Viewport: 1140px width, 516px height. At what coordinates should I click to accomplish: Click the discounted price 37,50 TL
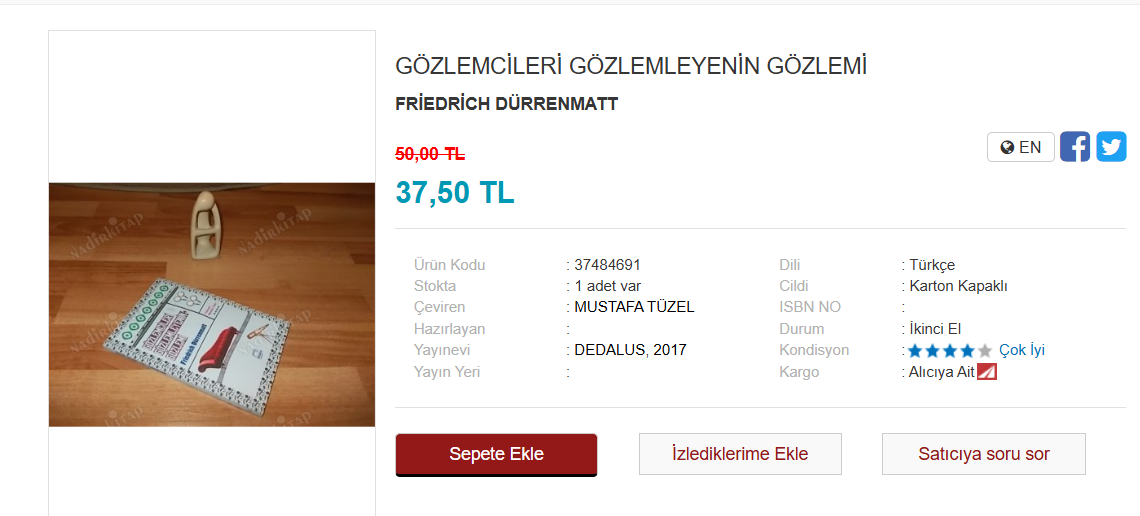(x=455, y=193)
